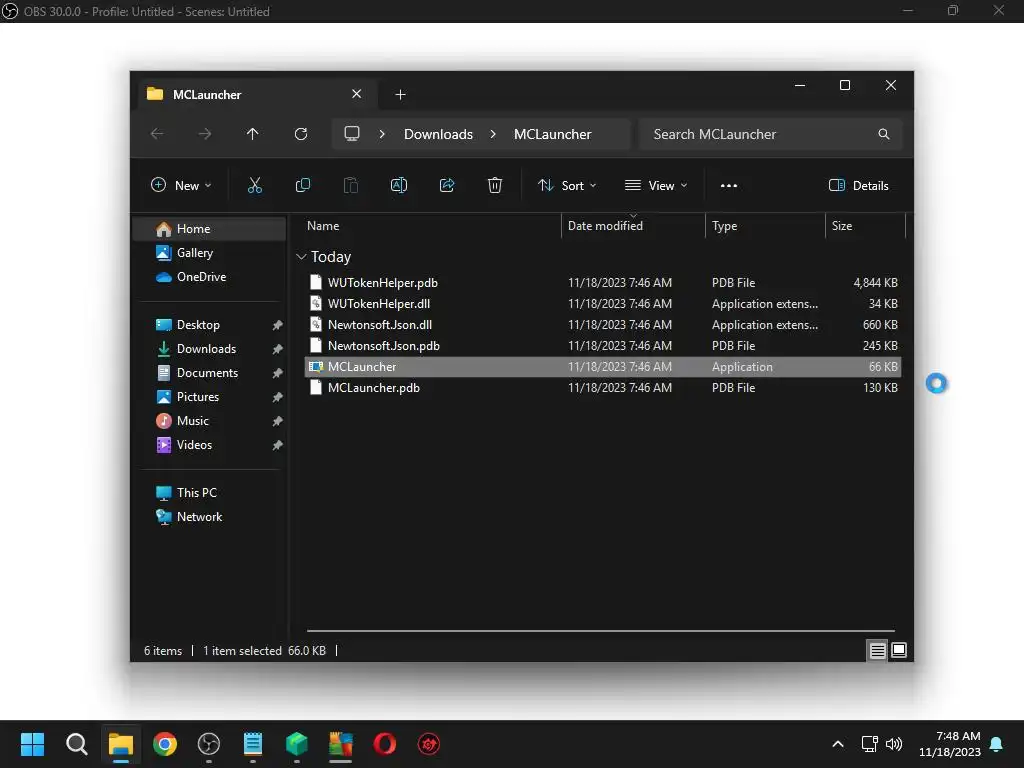Click the search magnifier in search box

coord(884,134)
